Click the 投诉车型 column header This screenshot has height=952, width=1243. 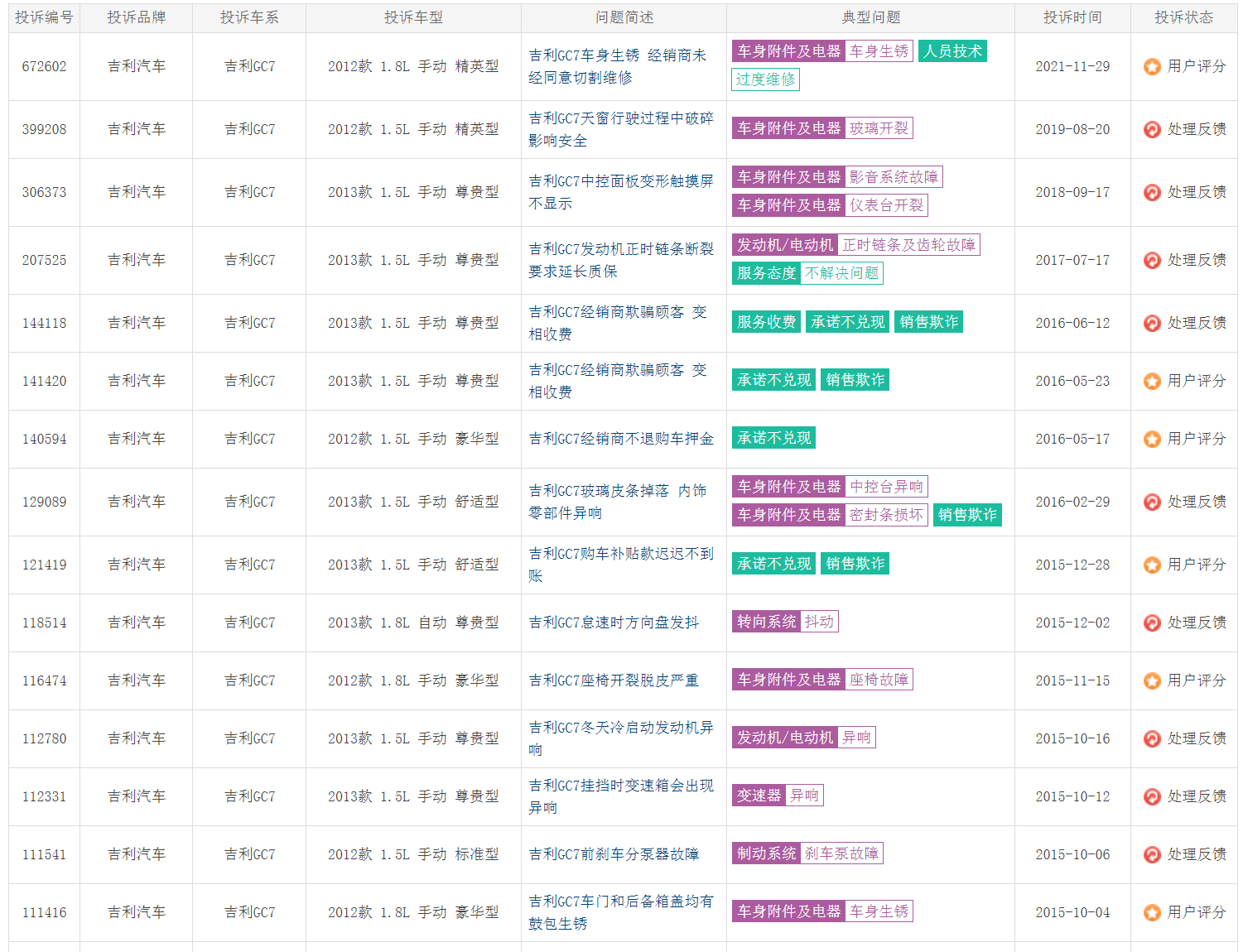(x=413, y=17)
